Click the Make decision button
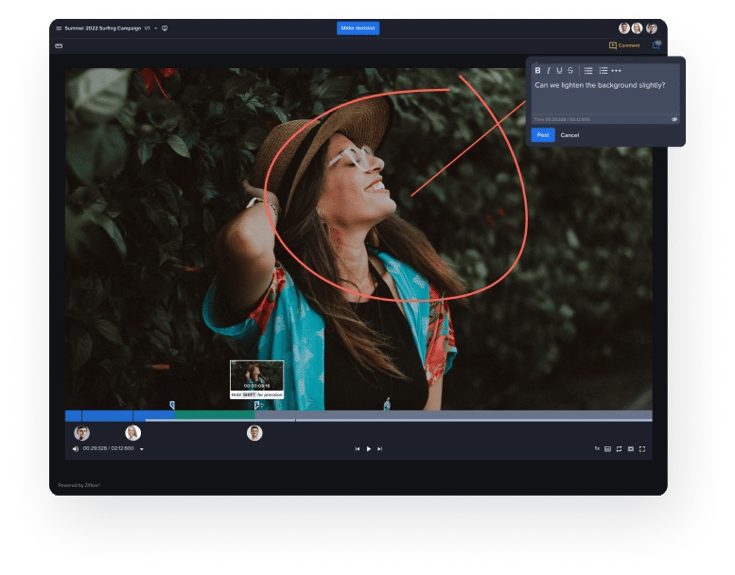The image size is (735, 575). (358, 28)
